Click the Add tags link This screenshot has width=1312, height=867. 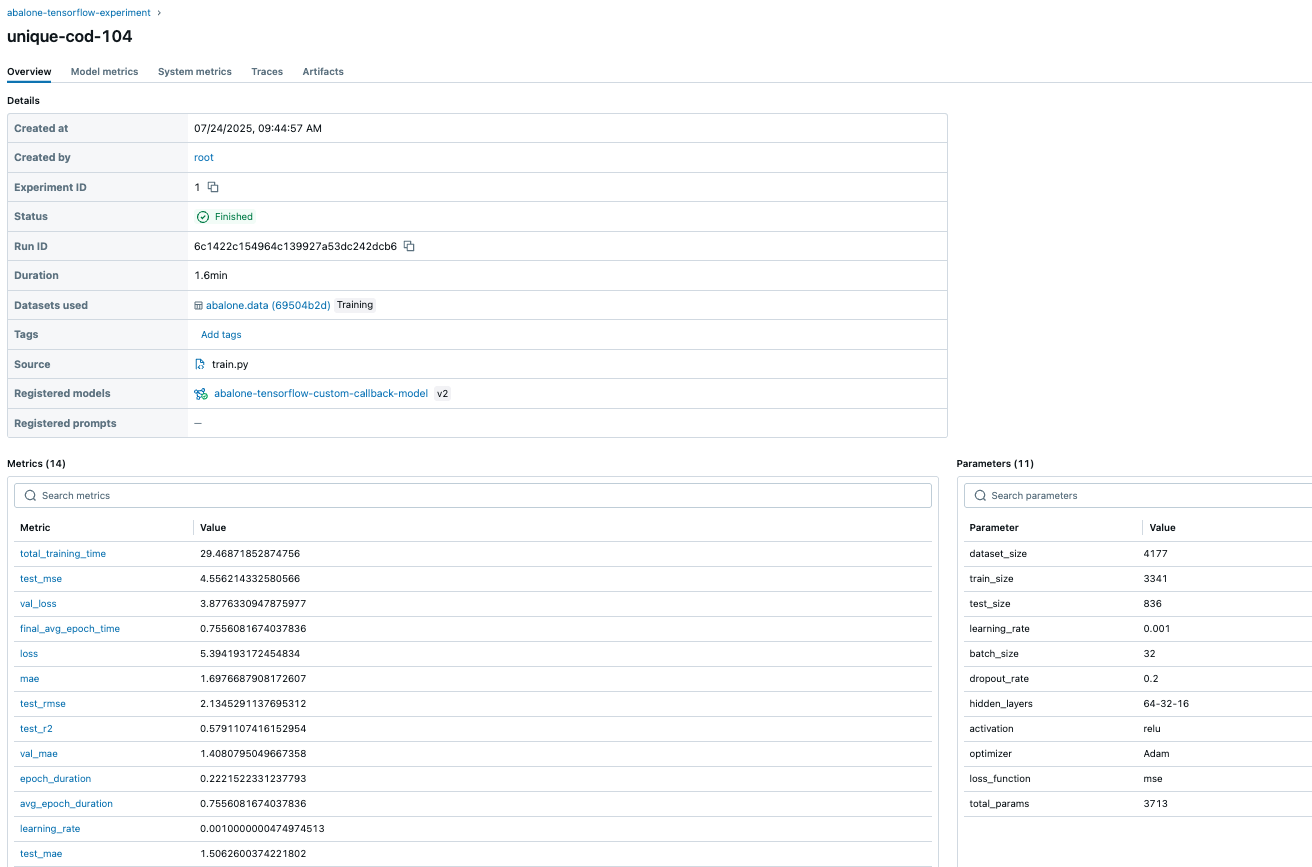coord(221,334)
